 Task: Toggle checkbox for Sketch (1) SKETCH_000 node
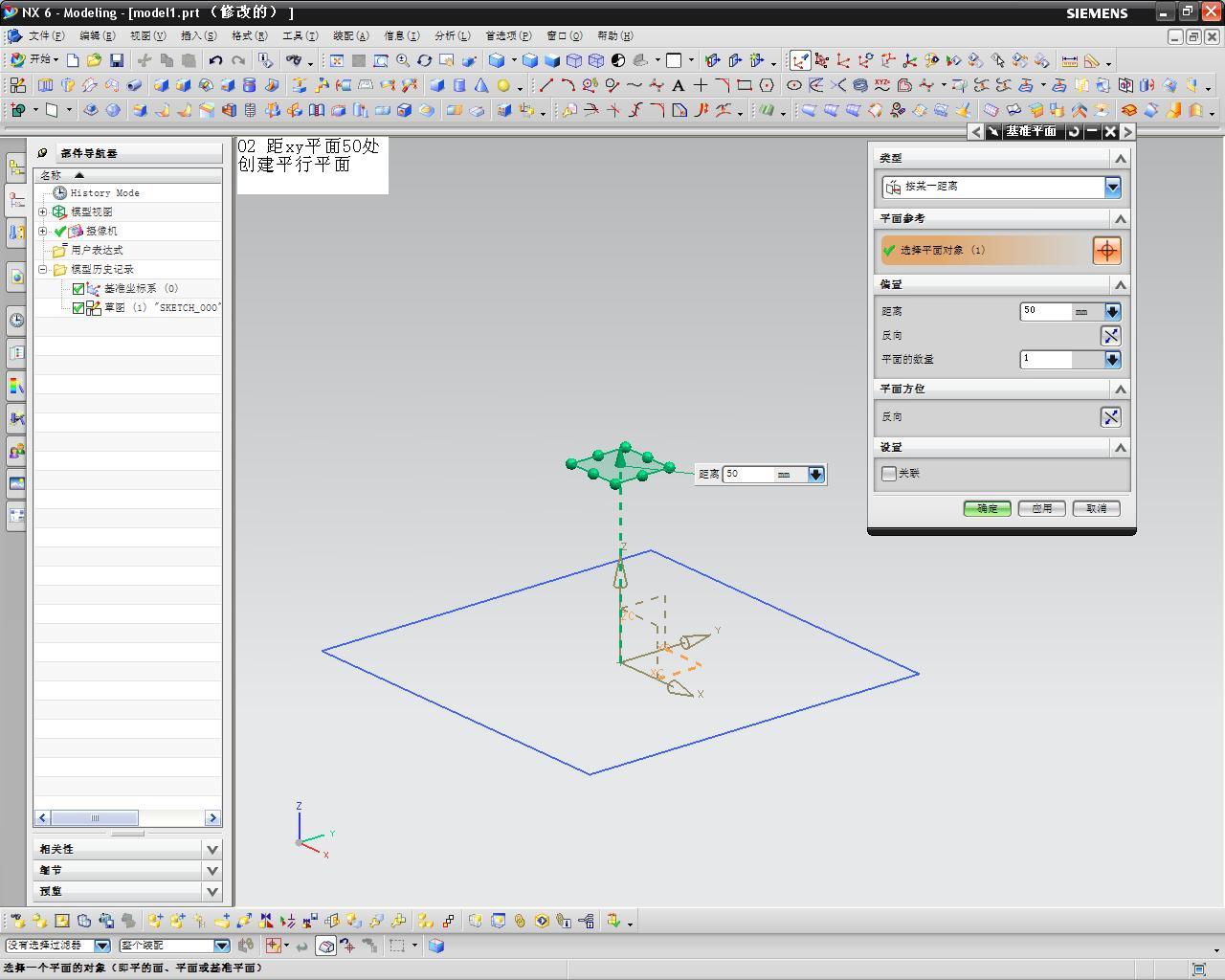click(x=78, y=307)
